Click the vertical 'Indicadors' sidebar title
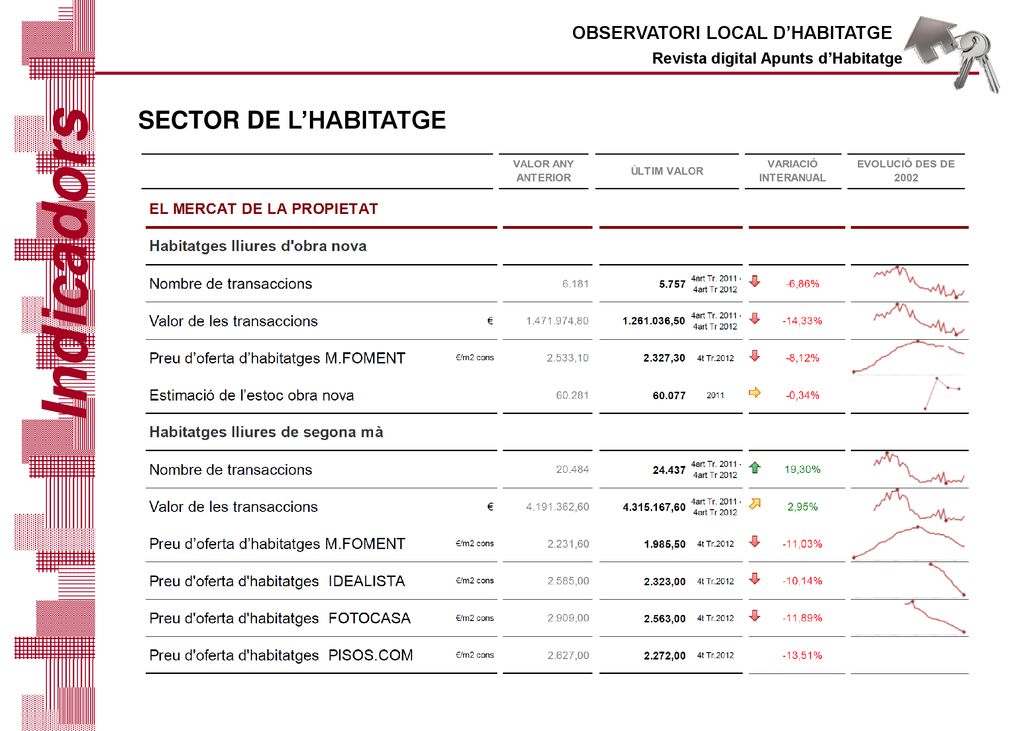1023x731 pixels. pyautogui.click(x=64, y=261)
